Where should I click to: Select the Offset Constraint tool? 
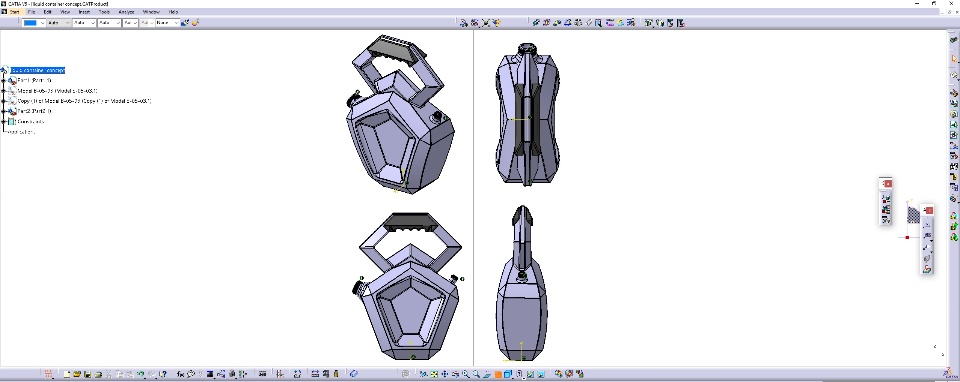[x=557, y=23]
